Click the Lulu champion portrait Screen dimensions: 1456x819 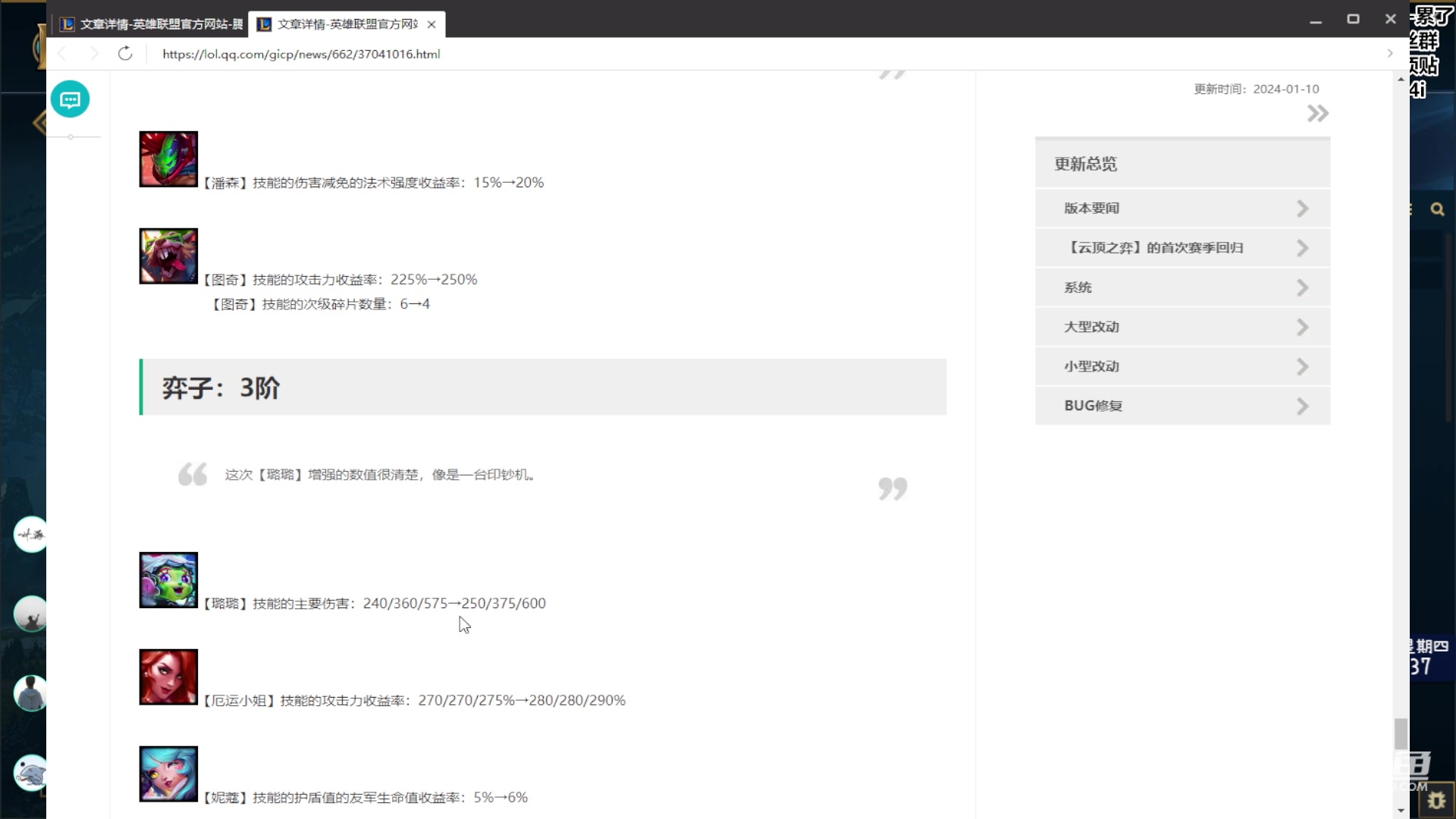click(x=168, y=580)
